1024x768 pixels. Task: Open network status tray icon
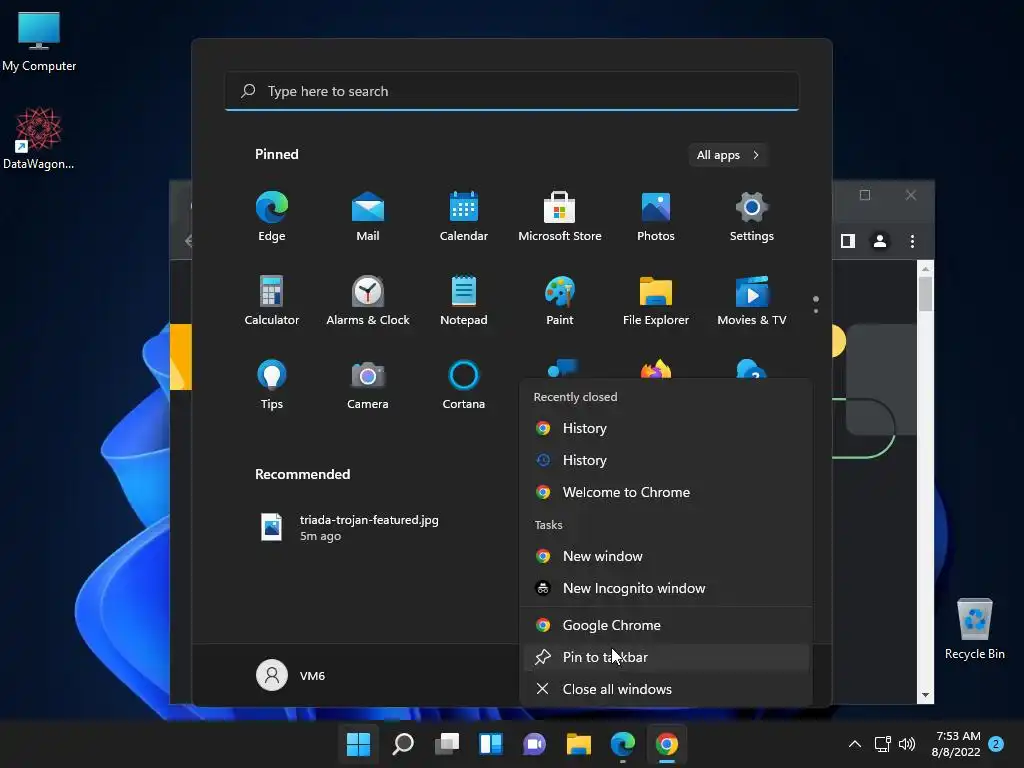[882, 744]
